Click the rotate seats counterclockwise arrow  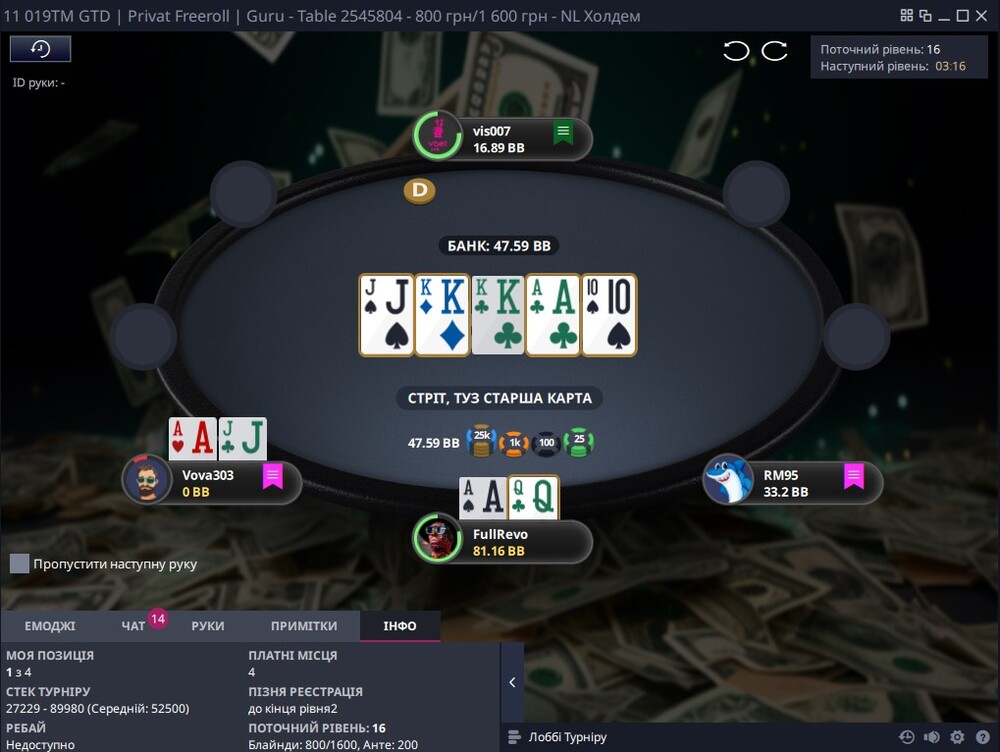pos(736,51)
